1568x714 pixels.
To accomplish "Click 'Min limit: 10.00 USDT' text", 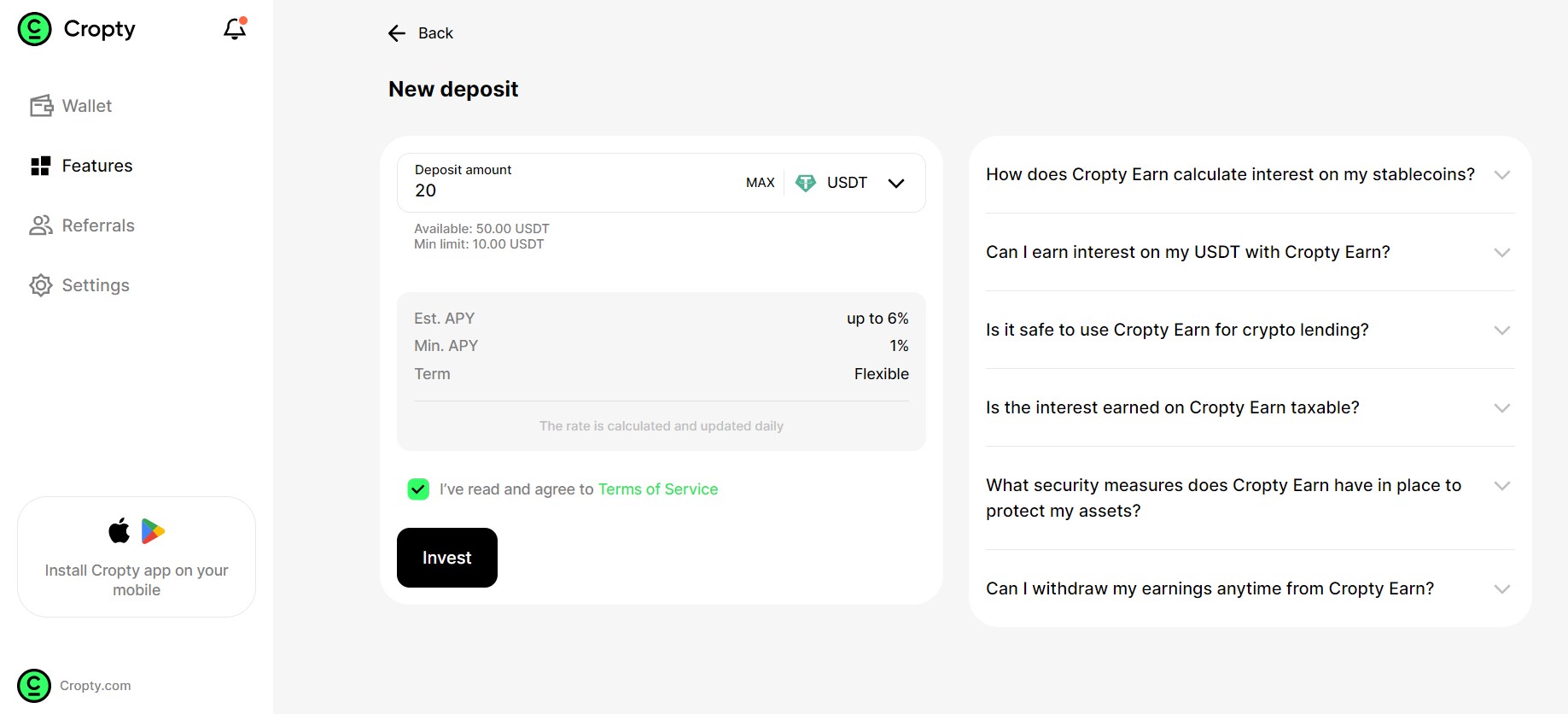I will click(479, 244).
